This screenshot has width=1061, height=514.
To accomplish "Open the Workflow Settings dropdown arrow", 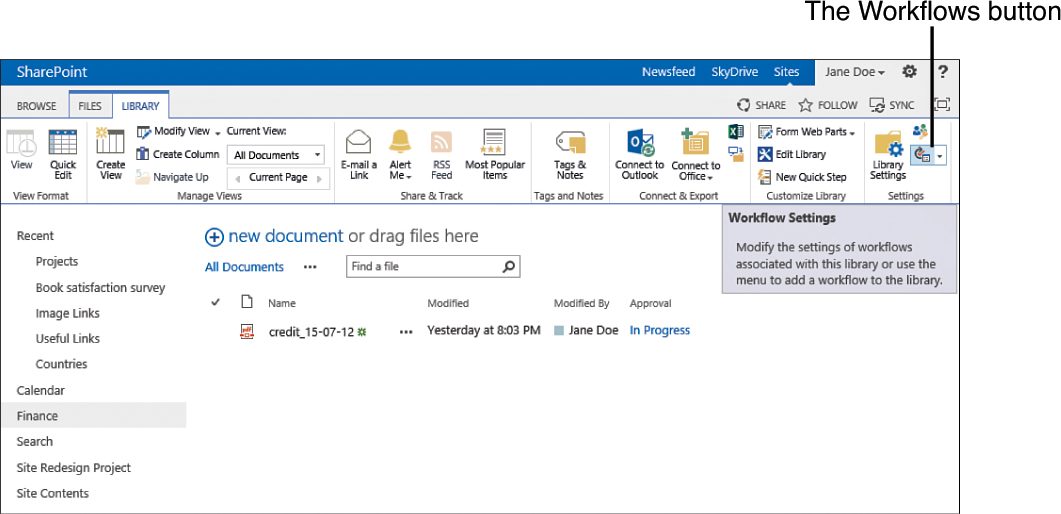I will [940, 156].
